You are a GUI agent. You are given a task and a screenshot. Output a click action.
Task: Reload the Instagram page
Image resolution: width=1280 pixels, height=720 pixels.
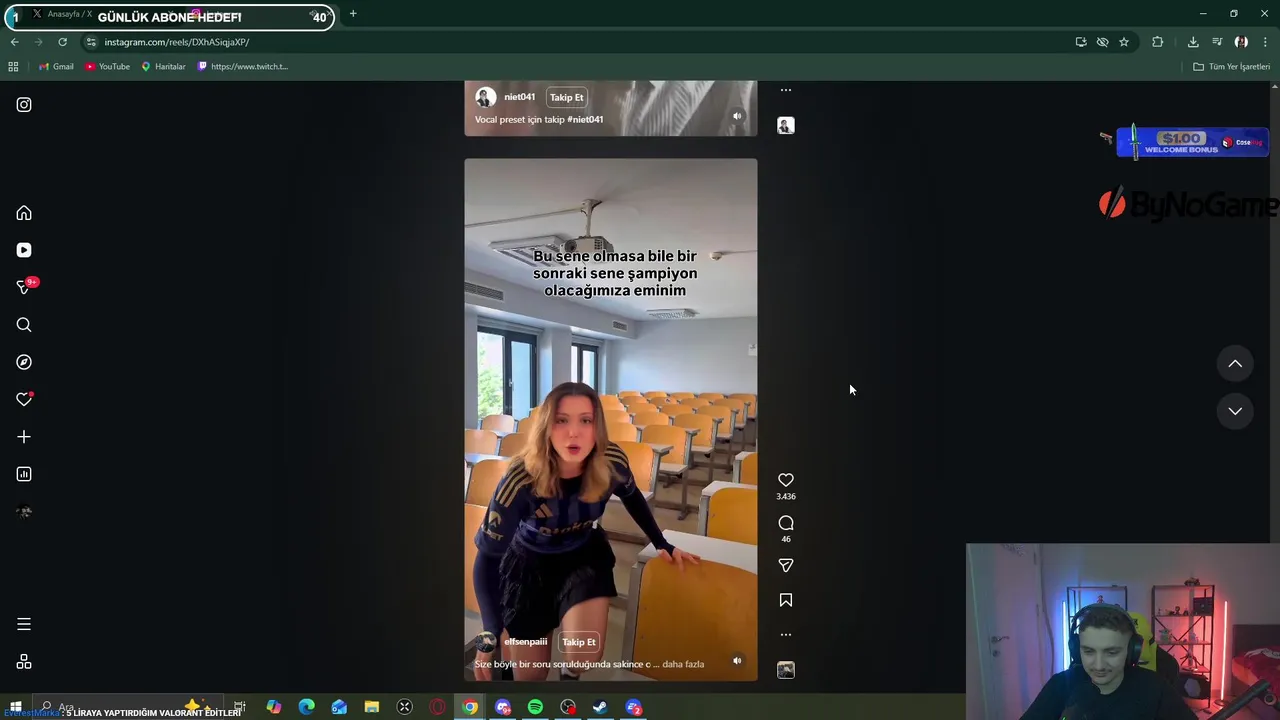pos(62,42)
